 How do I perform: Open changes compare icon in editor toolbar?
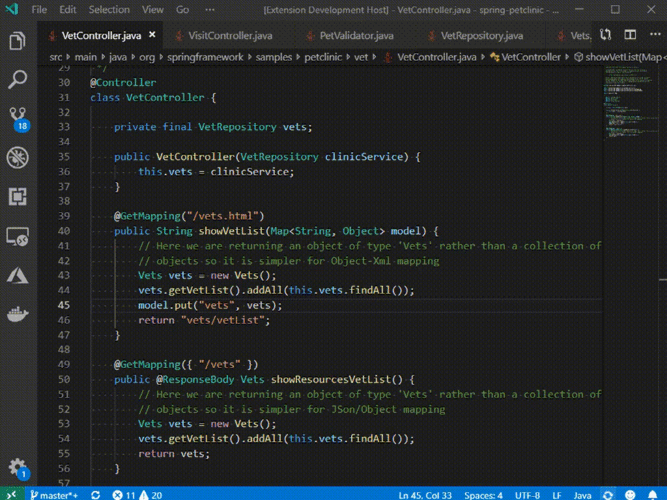606,35
